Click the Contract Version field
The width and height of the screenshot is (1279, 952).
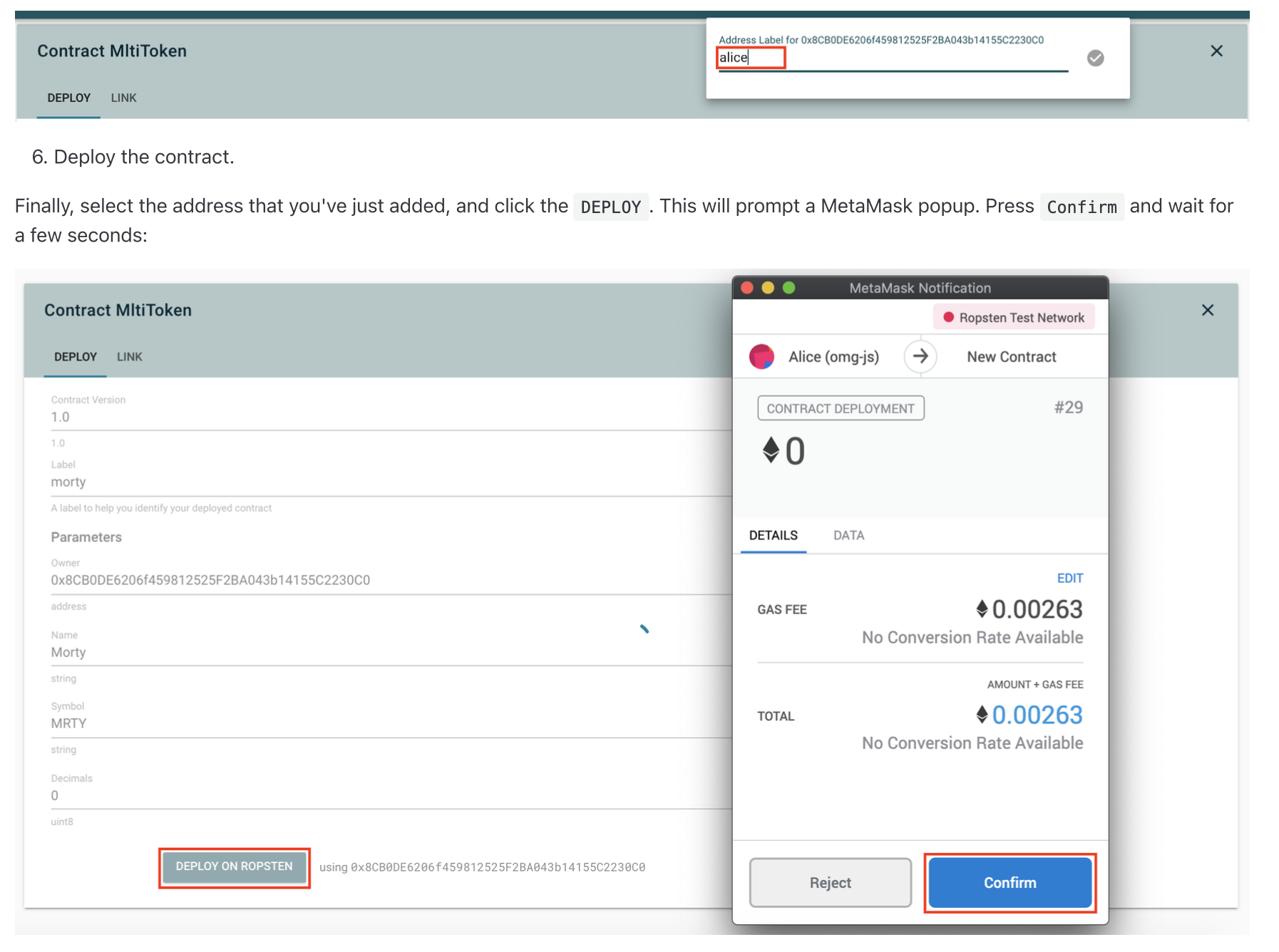click(391, 418)
